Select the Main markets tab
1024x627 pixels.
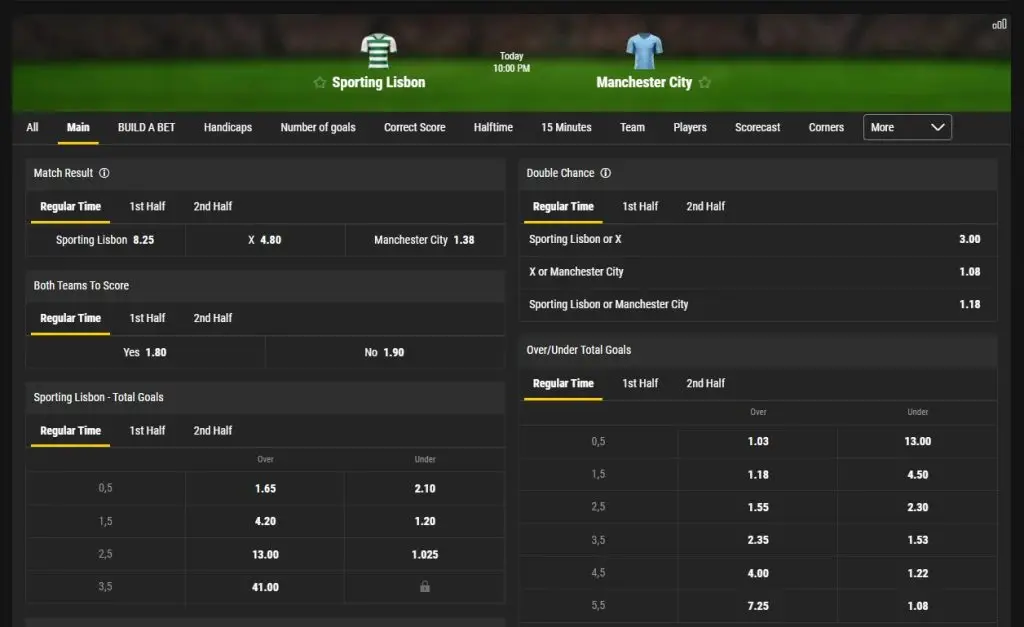[78, 127]
